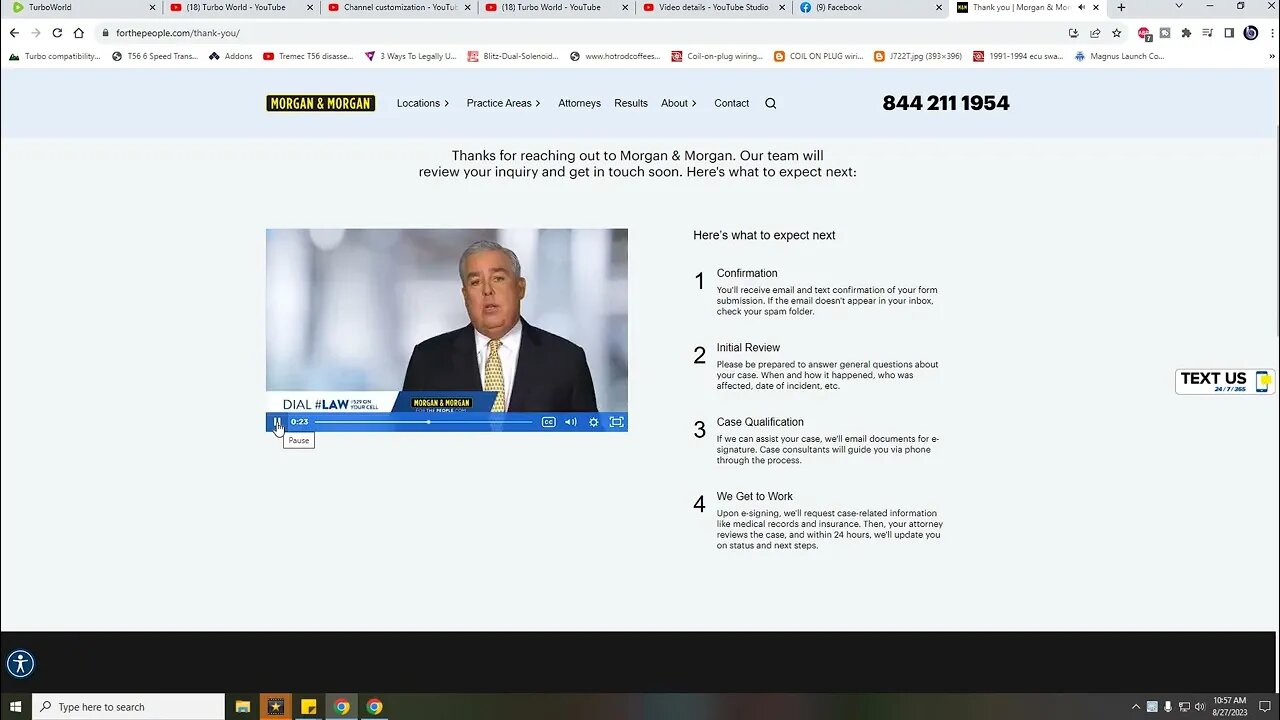This screenshot has height=720, width=1280.
Task: Open the media control icon in toolbar
Action: [1208, 33]
